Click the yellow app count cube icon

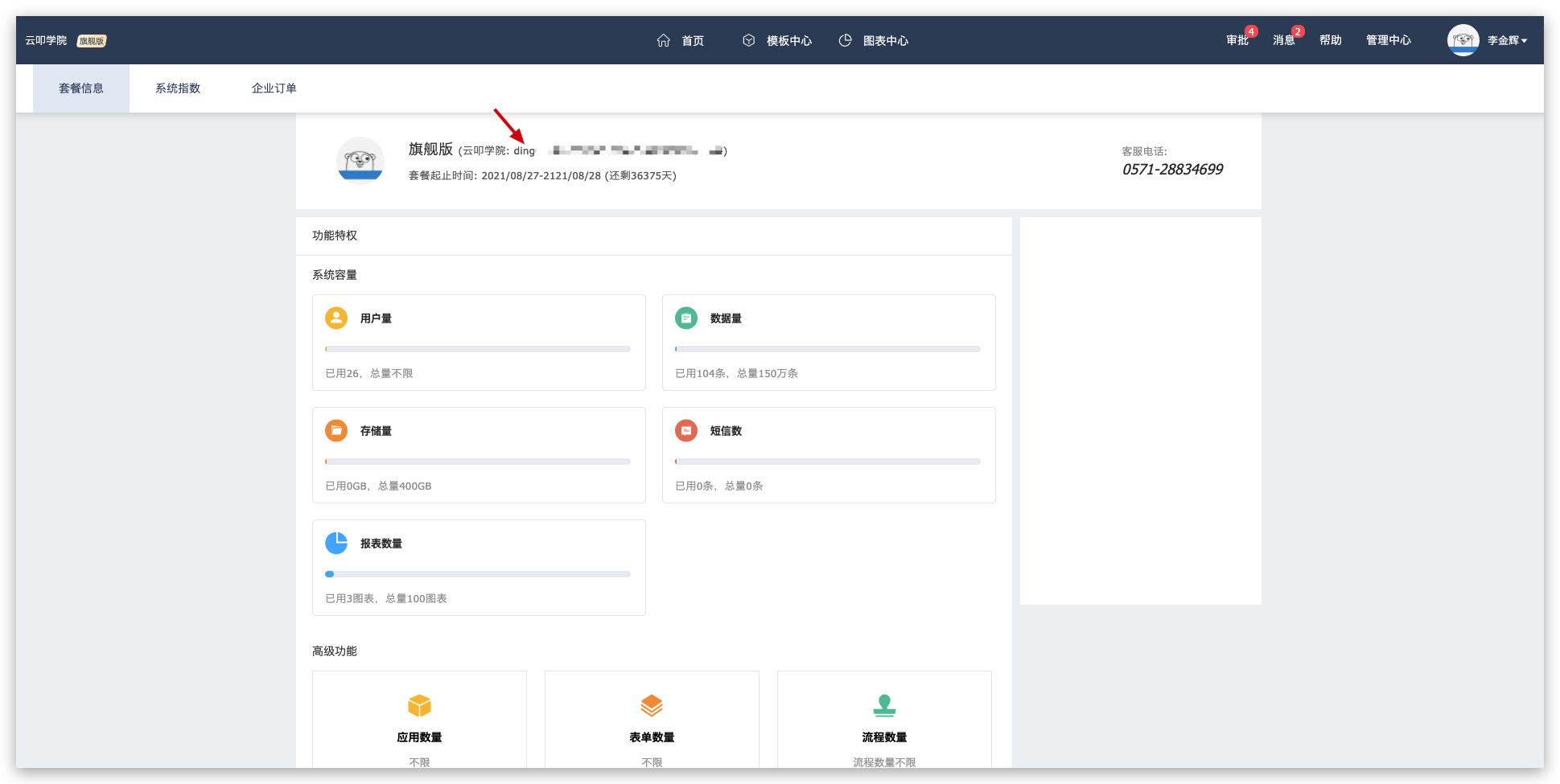pyautogui.click(x=419, y=705)
